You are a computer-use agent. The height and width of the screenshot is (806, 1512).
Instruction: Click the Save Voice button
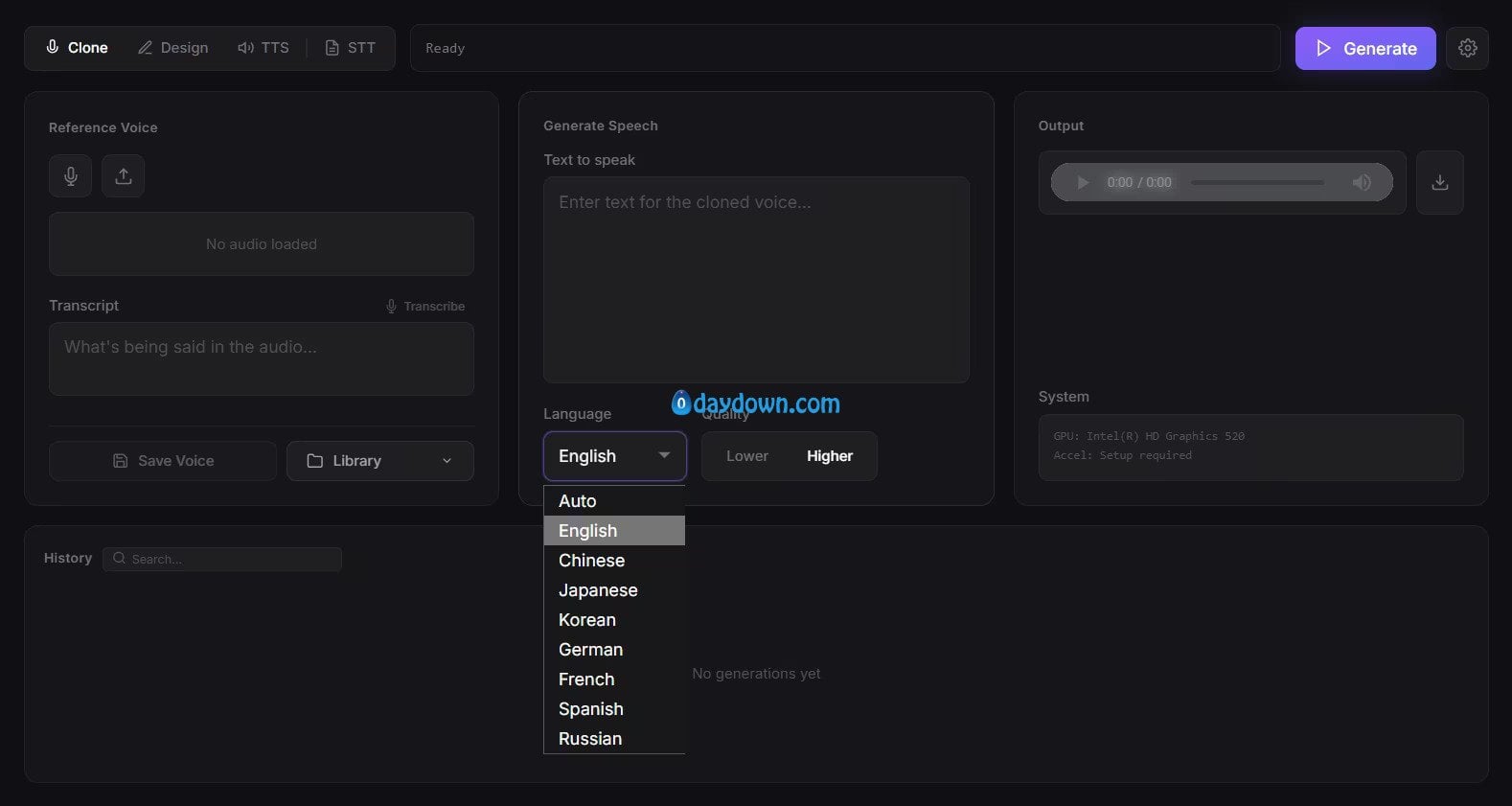[163, 461]
